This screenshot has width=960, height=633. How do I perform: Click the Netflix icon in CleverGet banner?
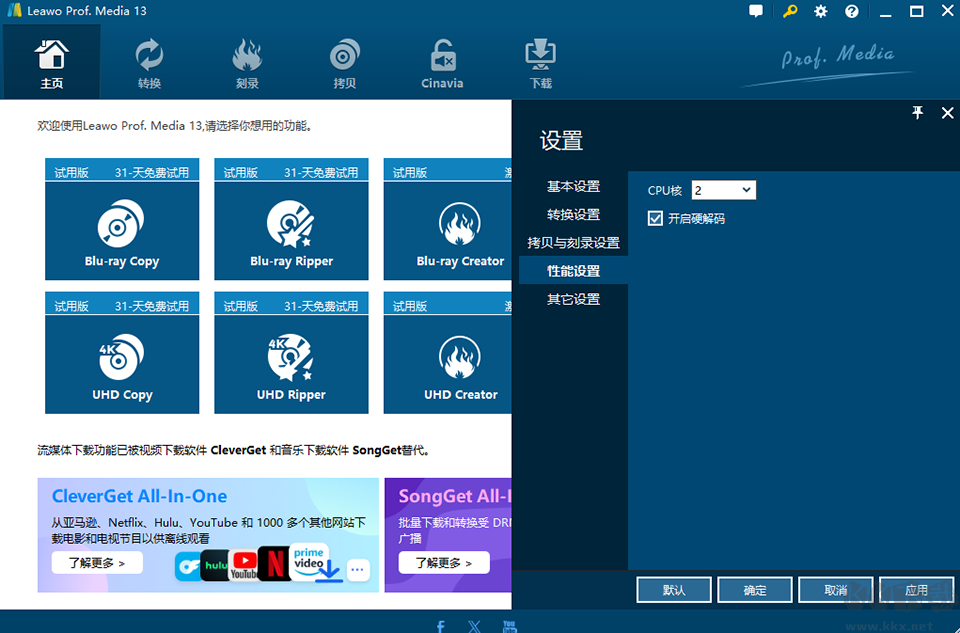click(274, 563)
